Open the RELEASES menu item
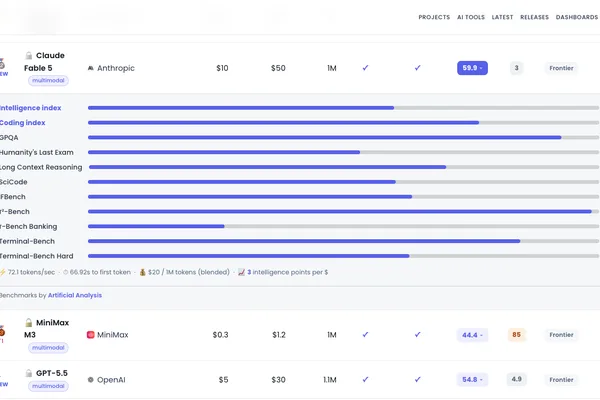Image resolution: width=600 pixels, height=400 pixels. (534, 17)
